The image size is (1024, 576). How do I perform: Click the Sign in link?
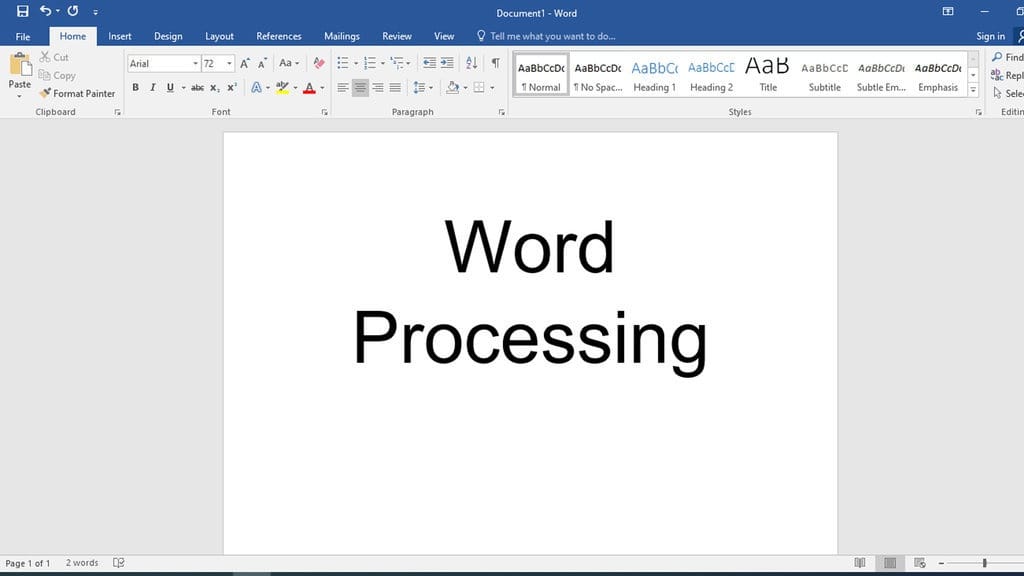(990, 35)
